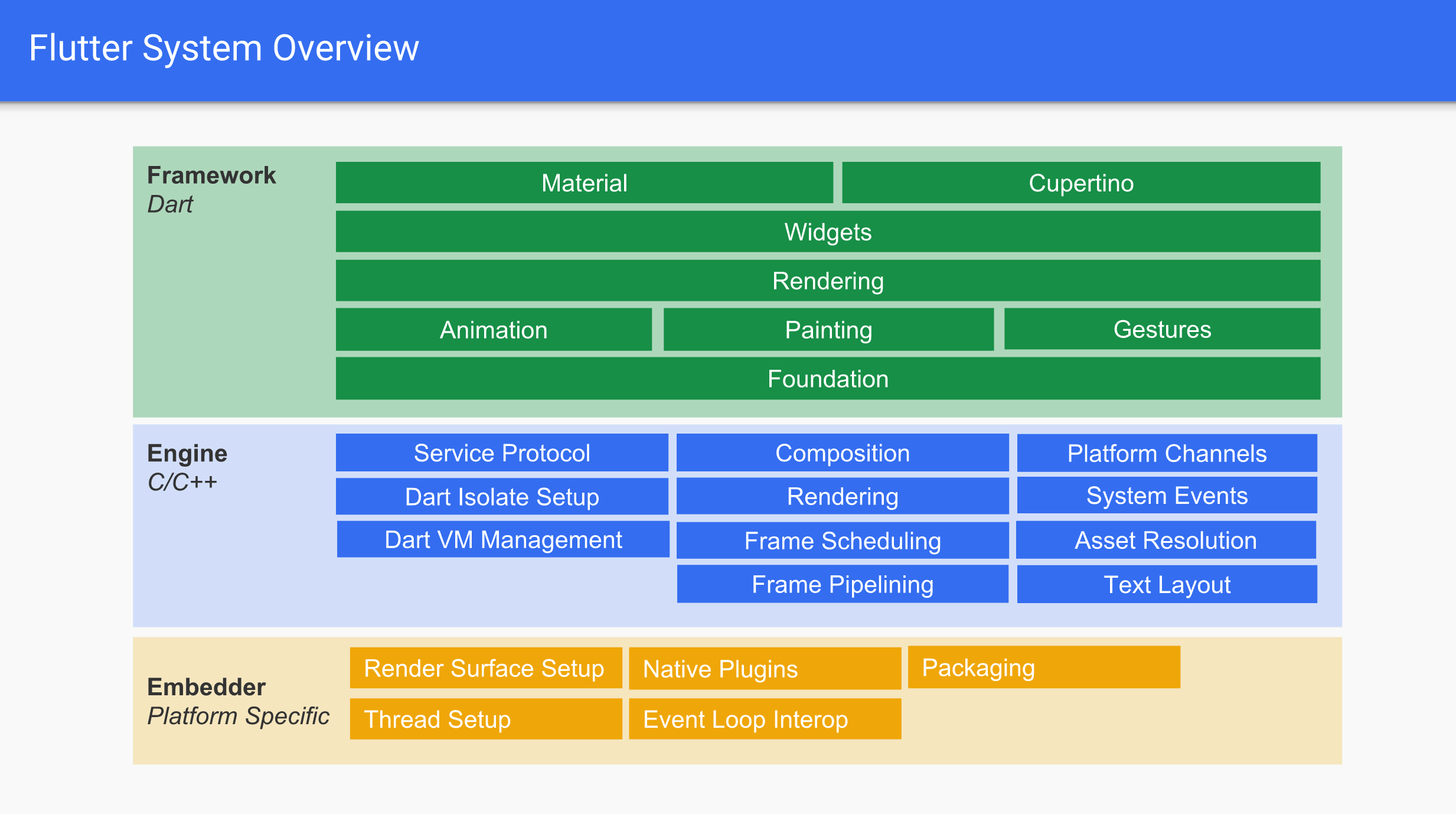Select the Packaging box in Embedder
The height and width of the screenshot is (814, 1456).
[x=1044, y=668]
